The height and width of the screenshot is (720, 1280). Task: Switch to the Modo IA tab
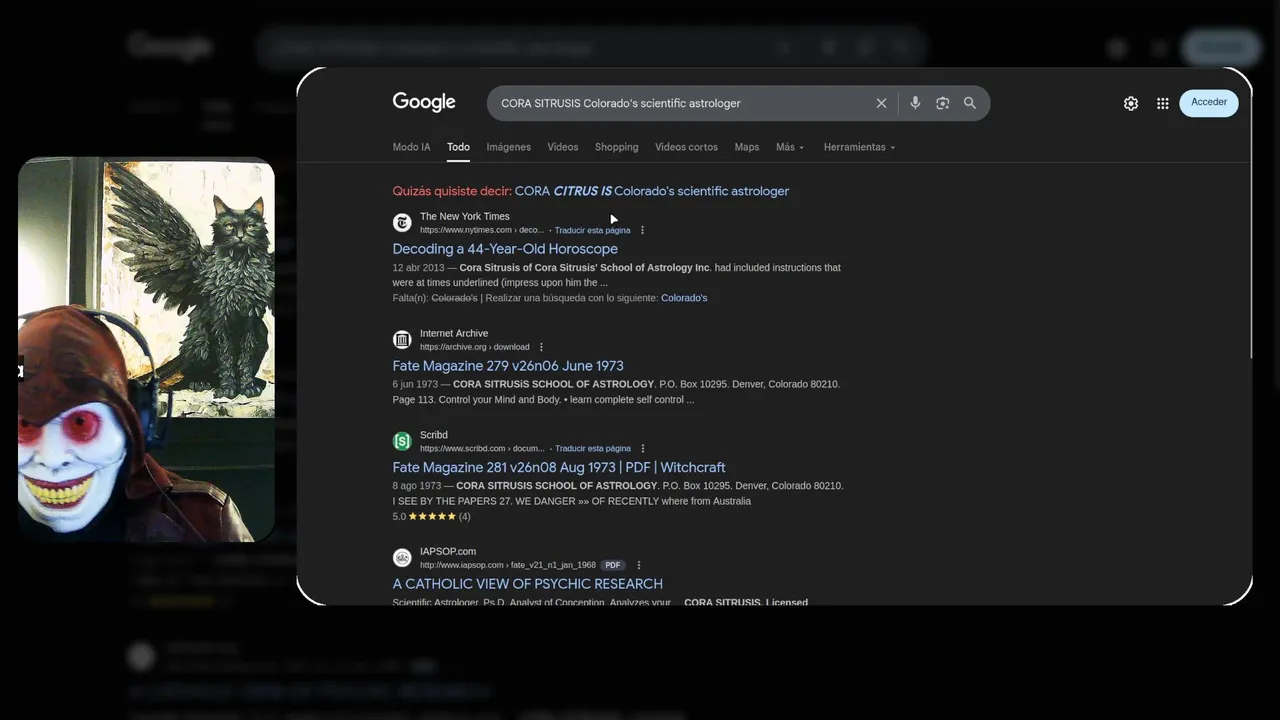(x=411, y=147)
